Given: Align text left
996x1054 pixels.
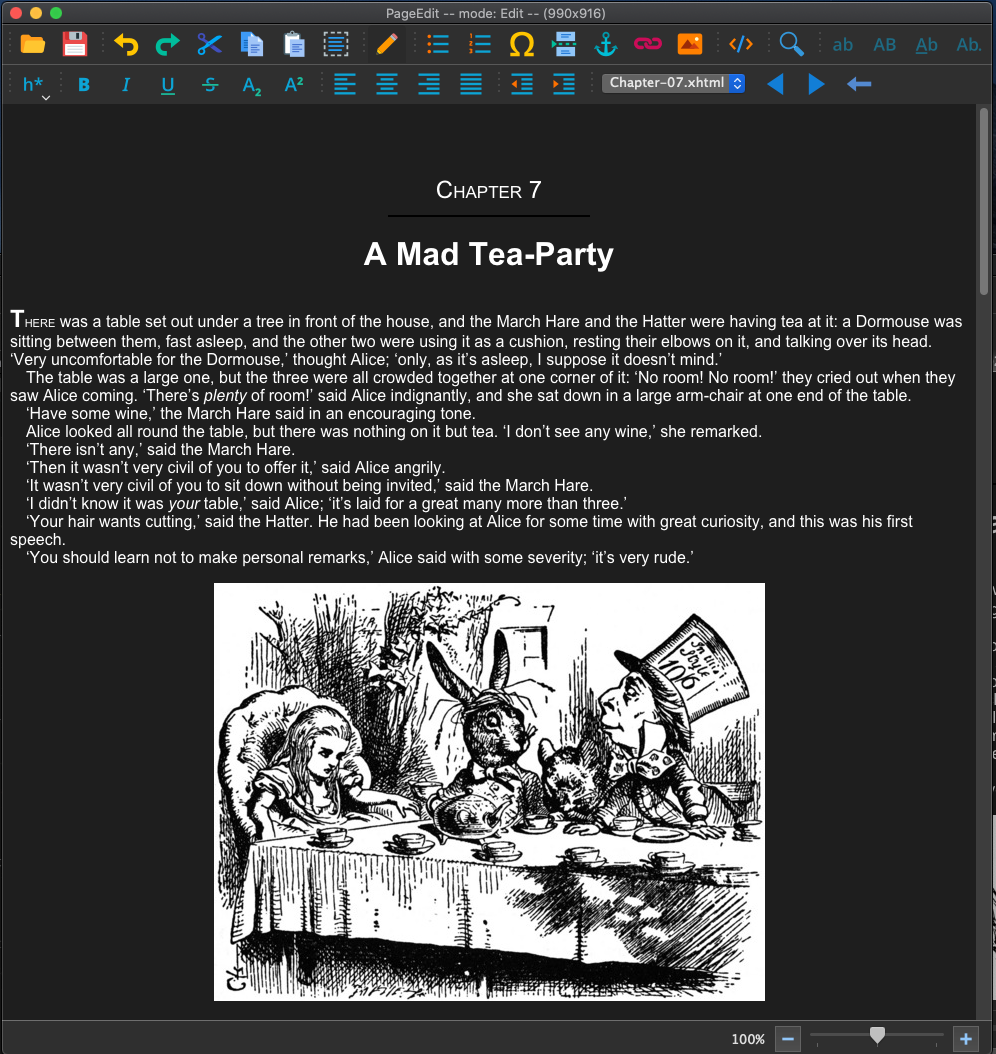Looking at the screenshot, I should [345, 85].
